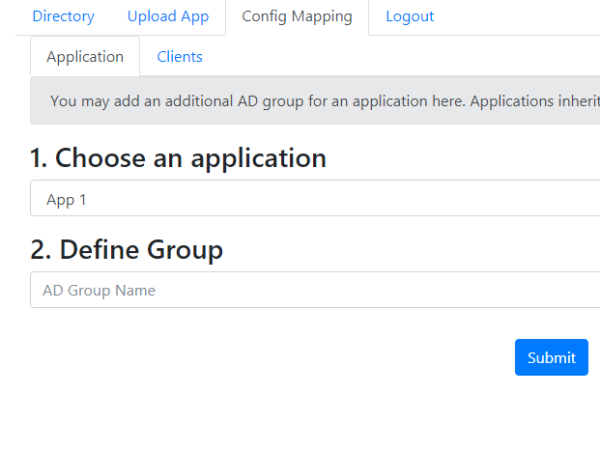The height and width of the screenshot is (450, 600).
Task: Click the "2. Define Group" heading
Action: [x=127, y=249]
